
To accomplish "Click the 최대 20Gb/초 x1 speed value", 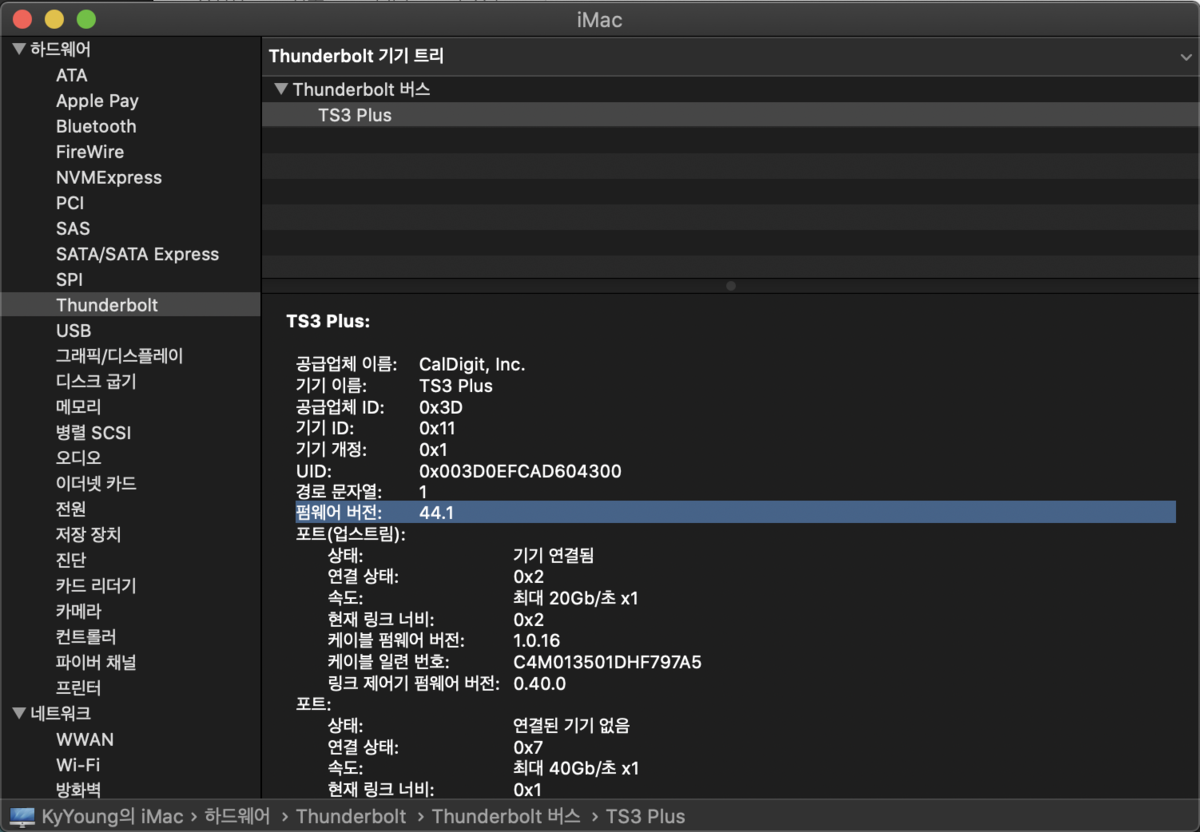I will click(576, 598).
